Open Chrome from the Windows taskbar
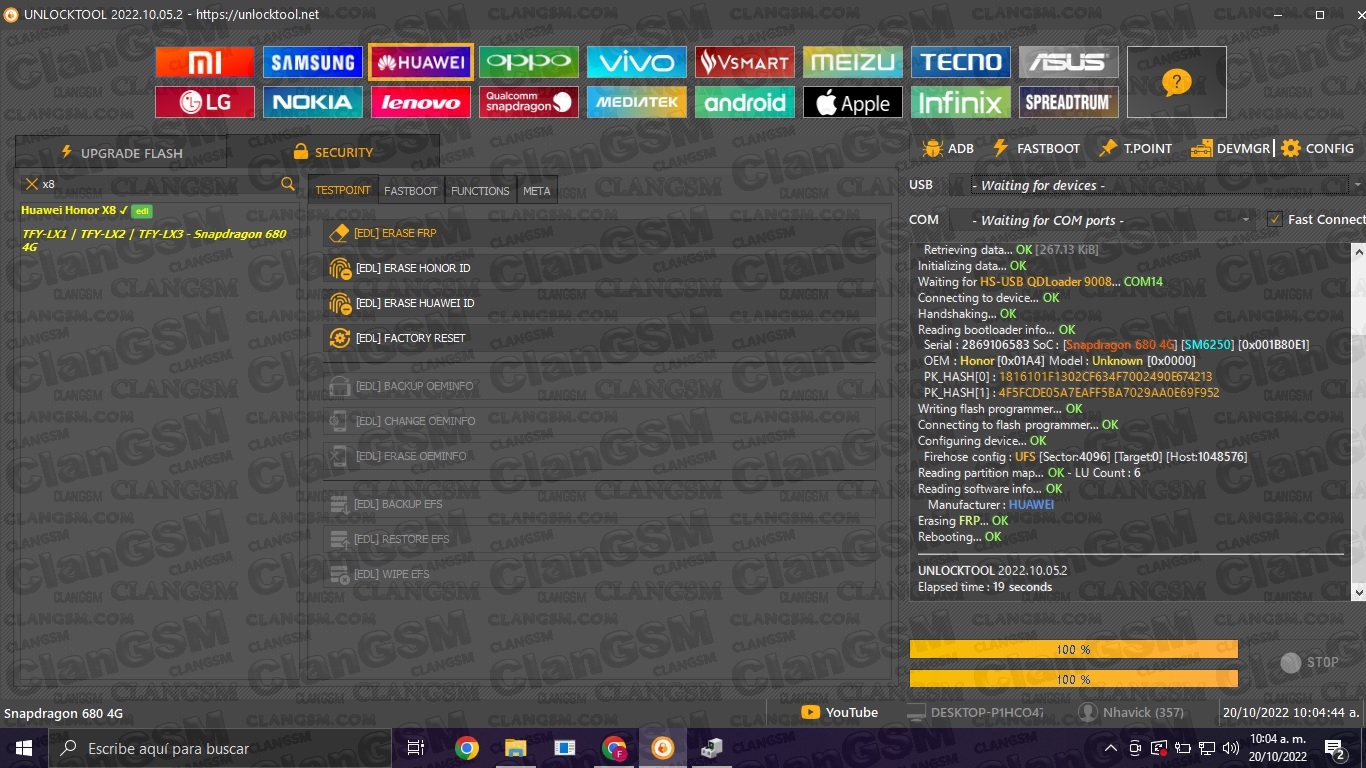The width and height of the screenshot is (1366, 768). (466, 748)
